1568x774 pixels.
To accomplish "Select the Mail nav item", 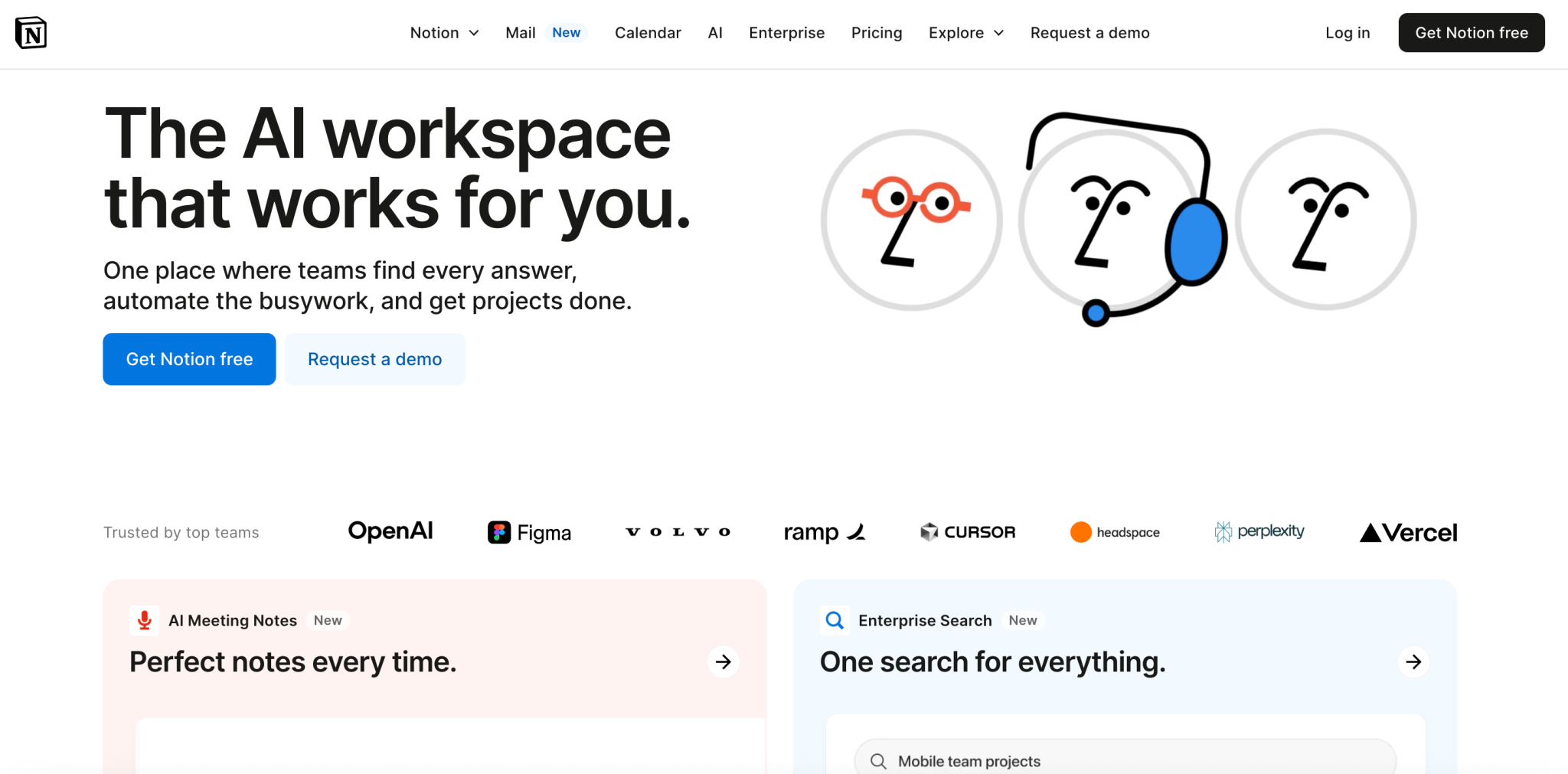I will (x=521, y=33).
